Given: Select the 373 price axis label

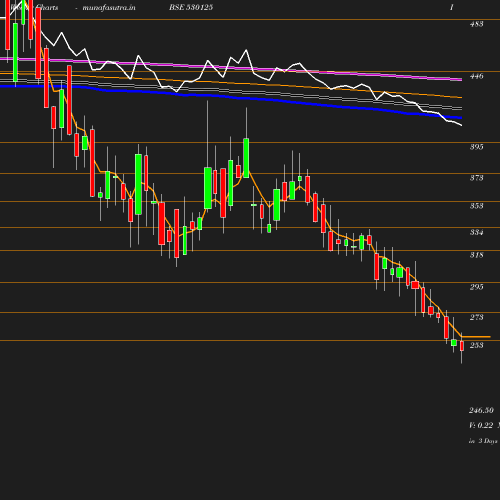Looking at the screenshot, I should 476,178.
